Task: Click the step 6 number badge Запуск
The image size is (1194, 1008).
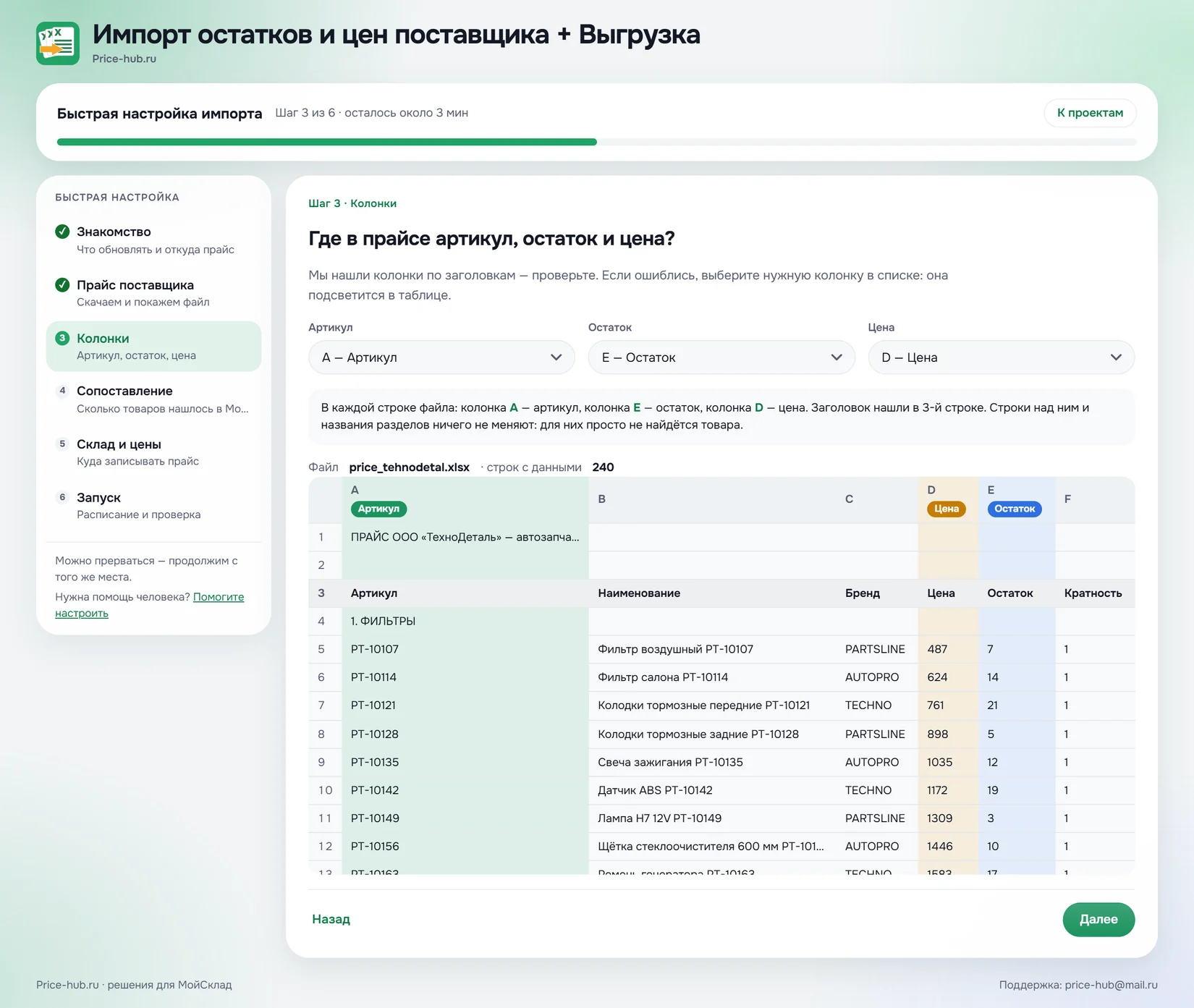Action: pos(63,497)
